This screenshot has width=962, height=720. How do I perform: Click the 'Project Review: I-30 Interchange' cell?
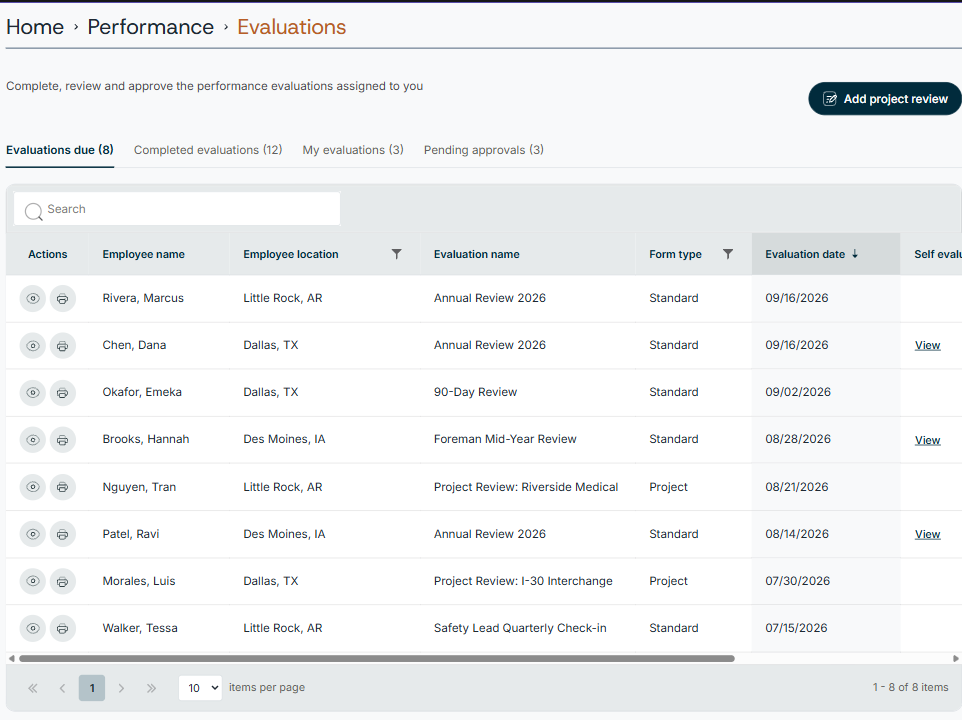(x=523, y=581)
